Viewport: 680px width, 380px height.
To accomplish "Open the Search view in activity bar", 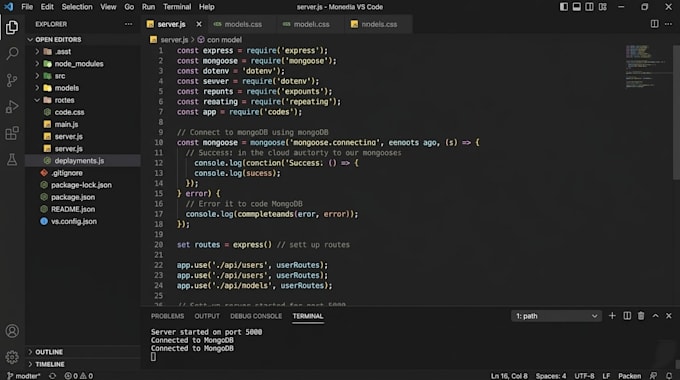I will [x=12, y=54].
